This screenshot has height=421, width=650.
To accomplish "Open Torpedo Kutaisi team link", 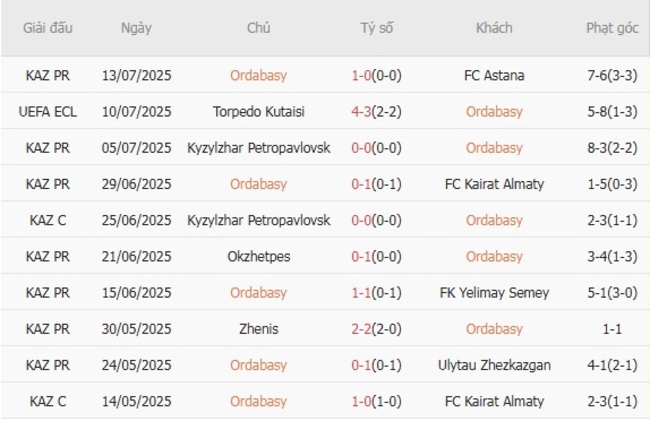I will (x=258, y=111).
